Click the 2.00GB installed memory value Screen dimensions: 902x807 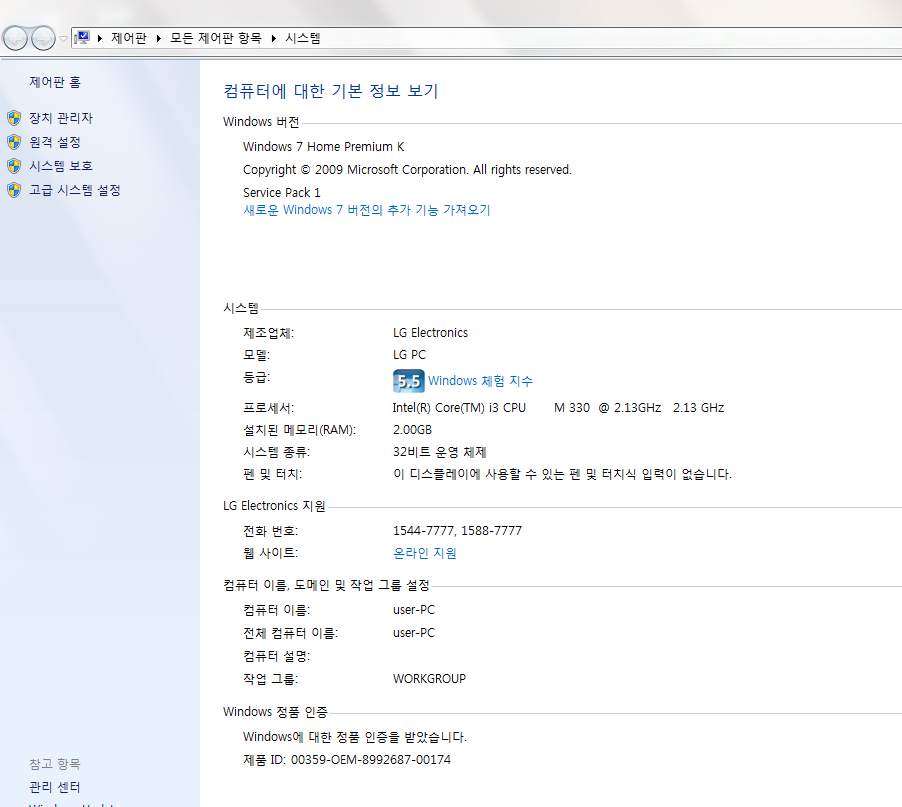pos(412,430)
